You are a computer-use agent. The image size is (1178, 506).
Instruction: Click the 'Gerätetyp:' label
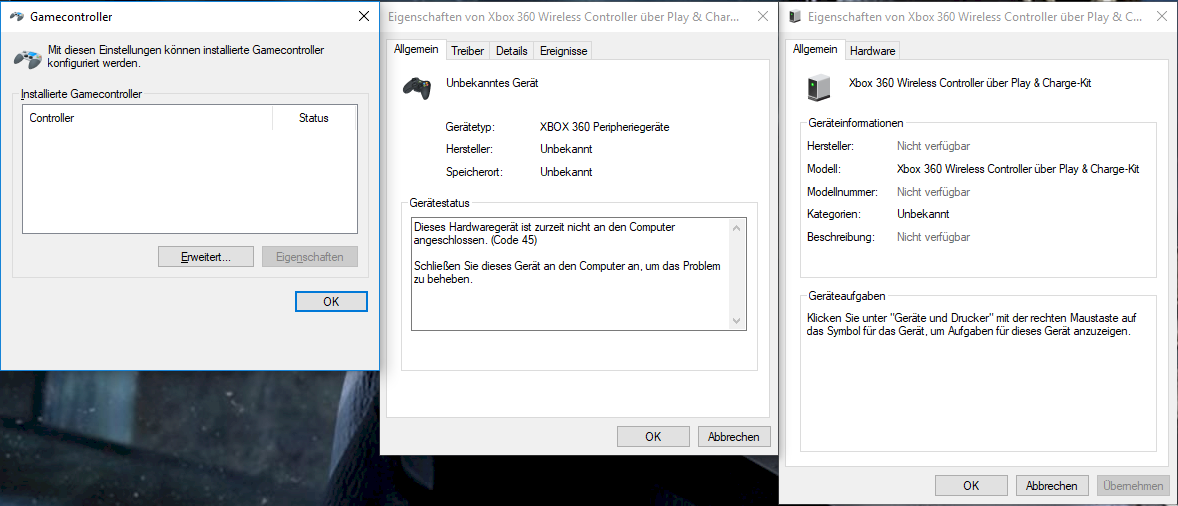[x=470, y=128]
